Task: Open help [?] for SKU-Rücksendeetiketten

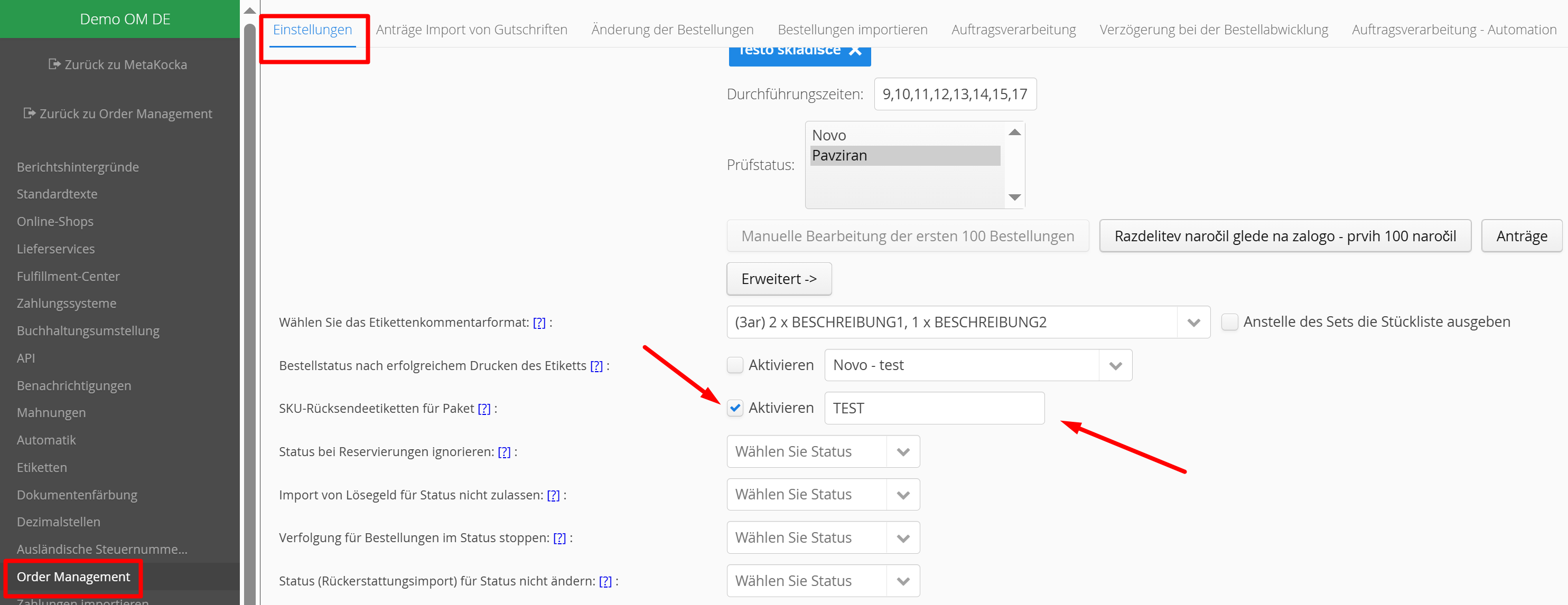Action: pos(483,409)
